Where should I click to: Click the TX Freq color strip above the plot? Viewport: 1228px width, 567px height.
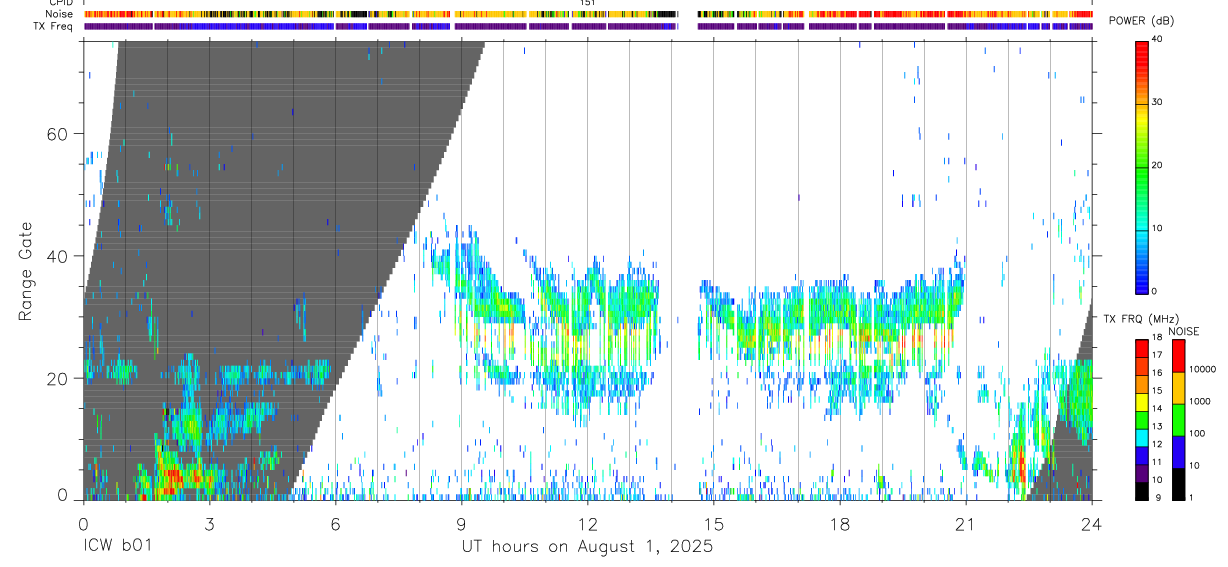click(x=588, y=26)
